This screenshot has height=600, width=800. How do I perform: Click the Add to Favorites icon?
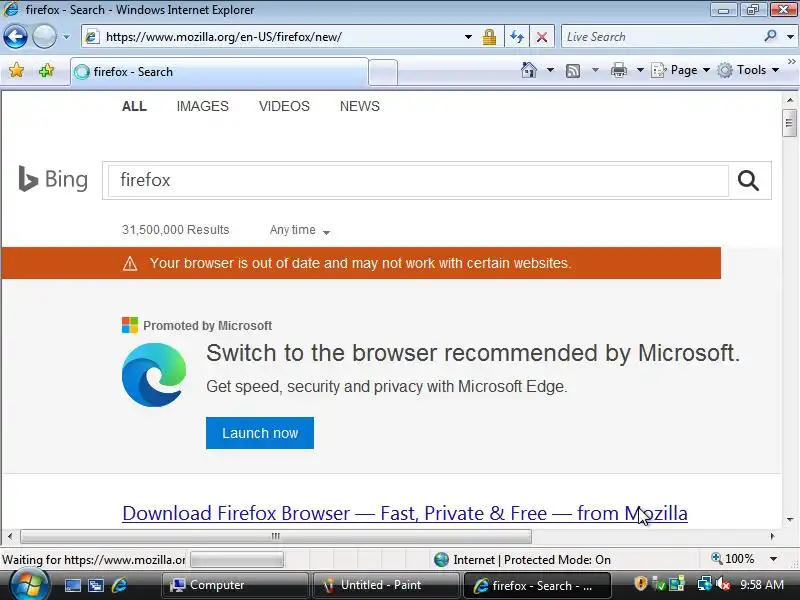(x=46, y=70)
